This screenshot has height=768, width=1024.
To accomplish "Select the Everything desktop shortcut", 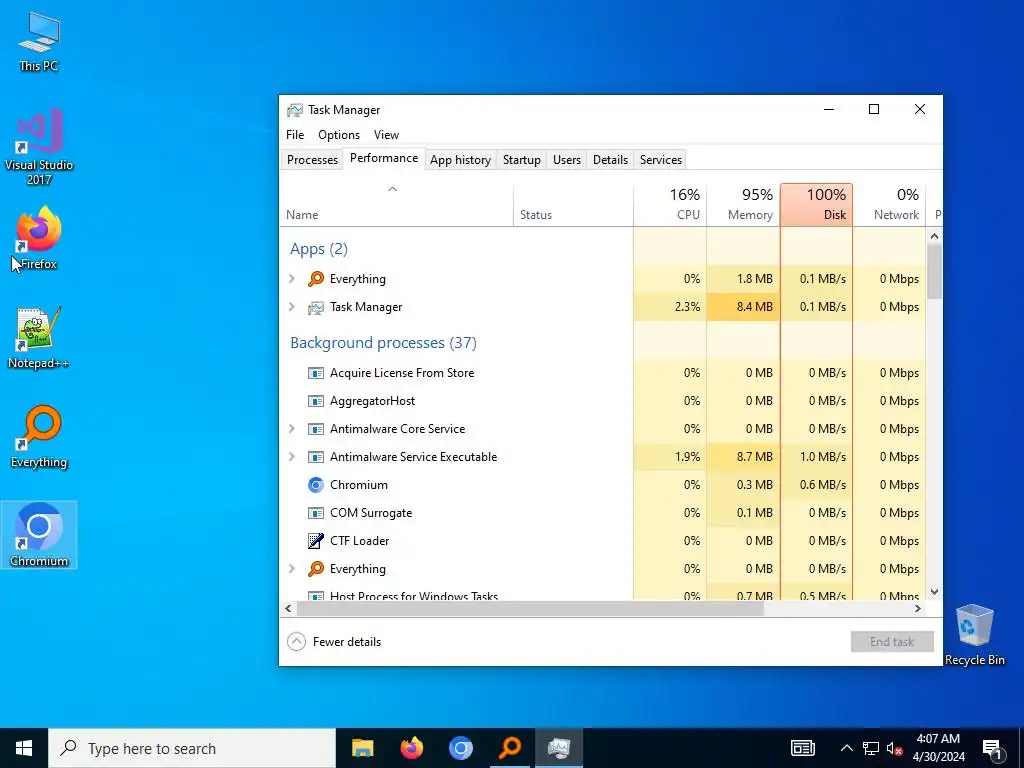I will click(39, 436).
